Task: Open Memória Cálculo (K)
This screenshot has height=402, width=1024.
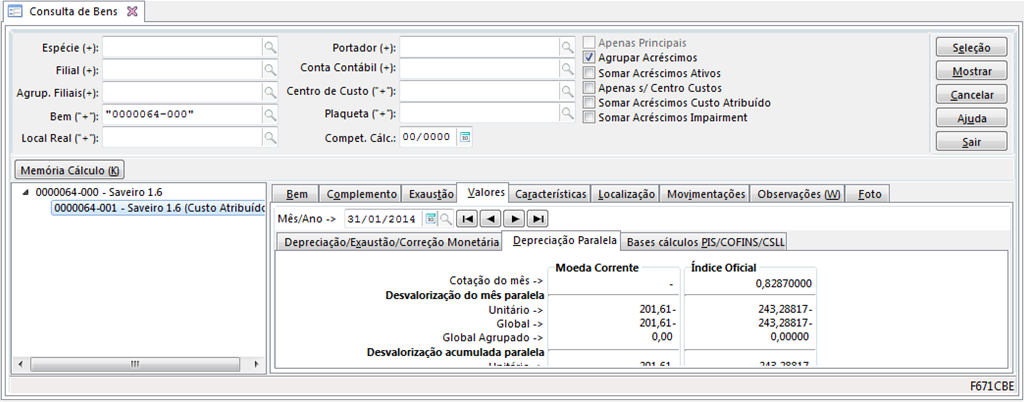Action: (x=70, y=170)
